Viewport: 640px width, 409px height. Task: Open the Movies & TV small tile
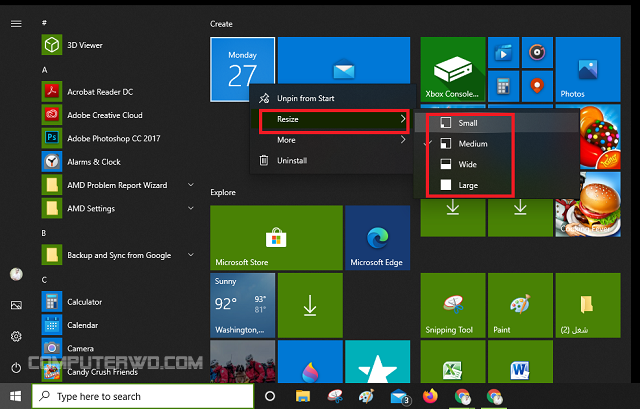pos(503,53)
